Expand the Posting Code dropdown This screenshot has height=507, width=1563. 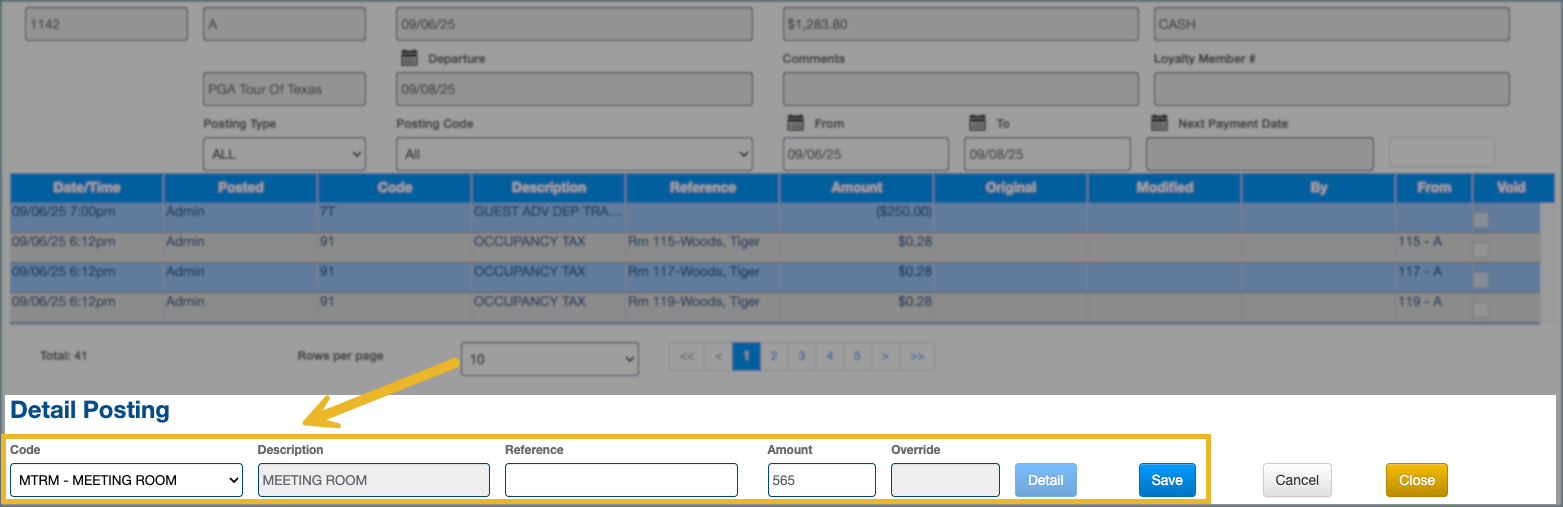click(x=574, y=154)
